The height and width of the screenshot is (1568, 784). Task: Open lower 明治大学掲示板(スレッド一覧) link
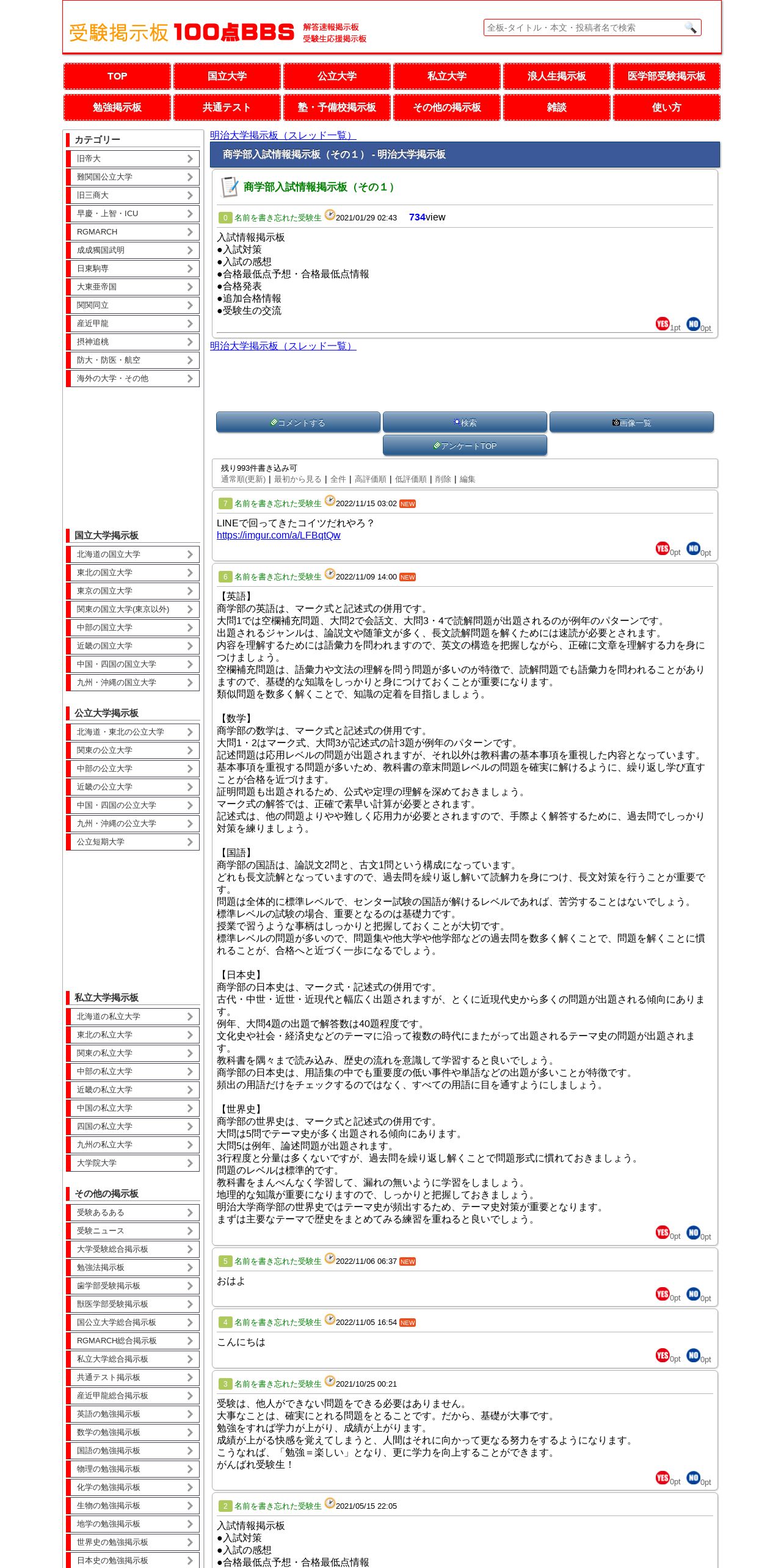click(283, 346)
